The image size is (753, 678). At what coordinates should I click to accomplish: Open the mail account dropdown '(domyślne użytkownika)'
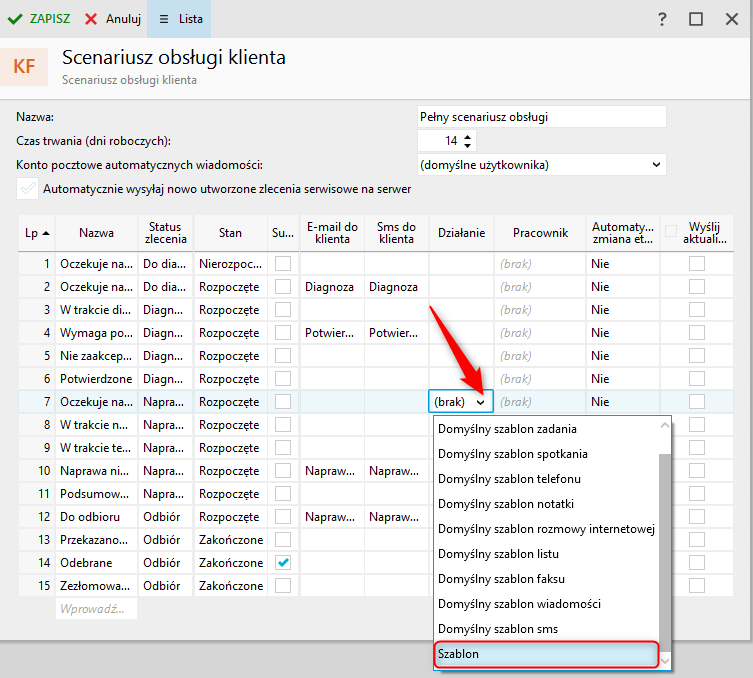[x=541, y=165]
